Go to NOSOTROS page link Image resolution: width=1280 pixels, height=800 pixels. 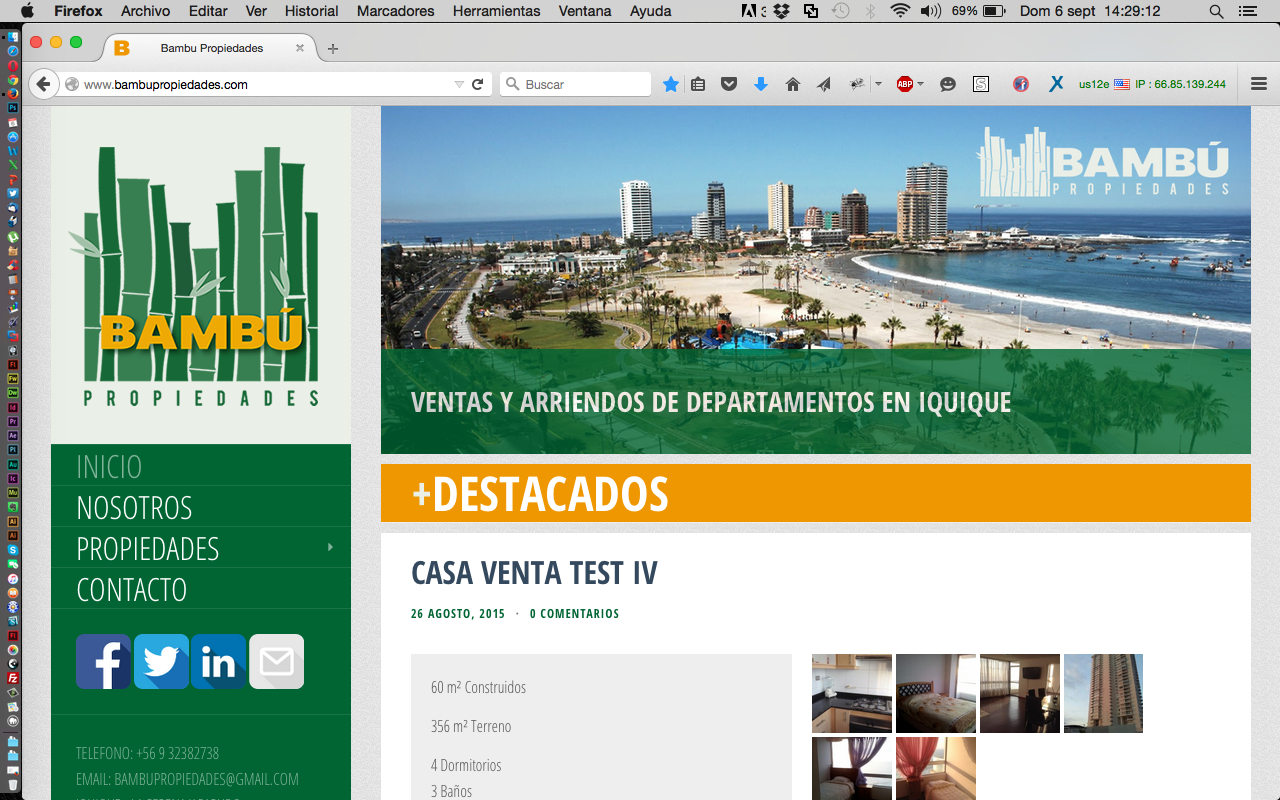click(x=134, y=507)
